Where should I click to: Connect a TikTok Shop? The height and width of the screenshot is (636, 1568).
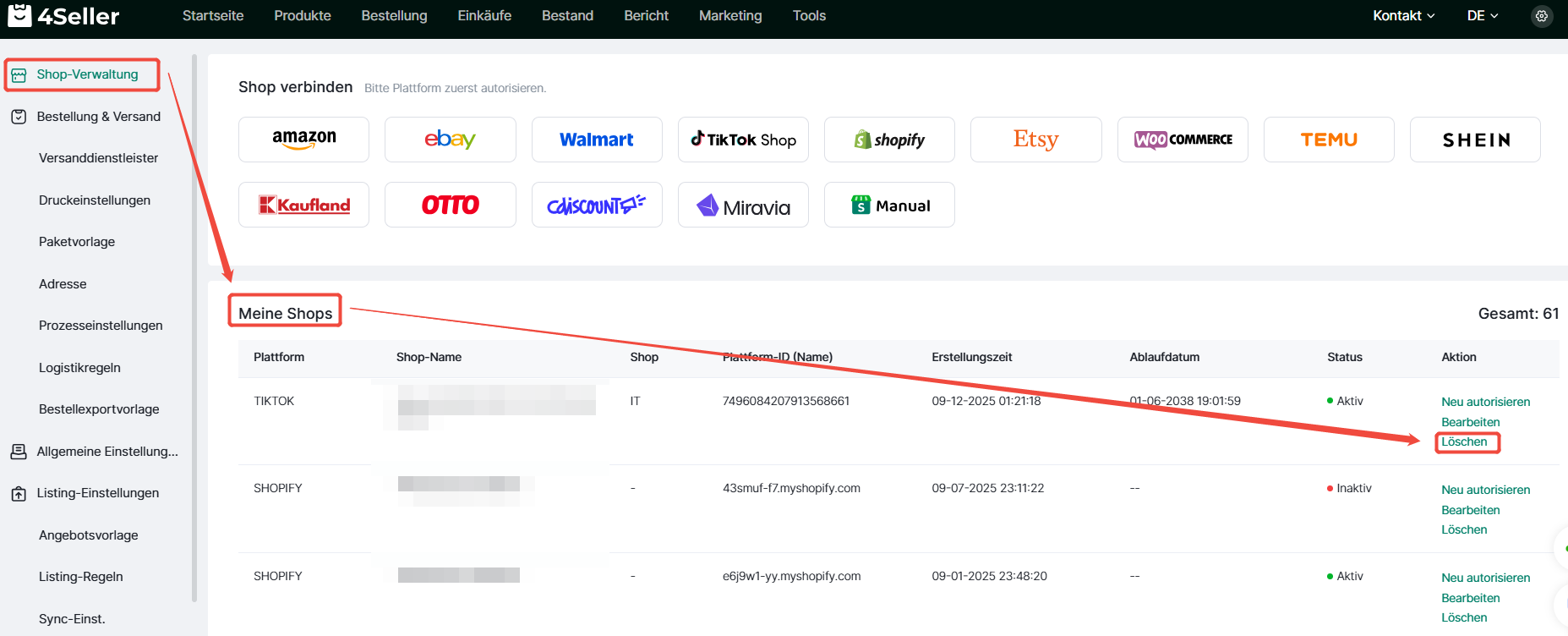(743, 140)
